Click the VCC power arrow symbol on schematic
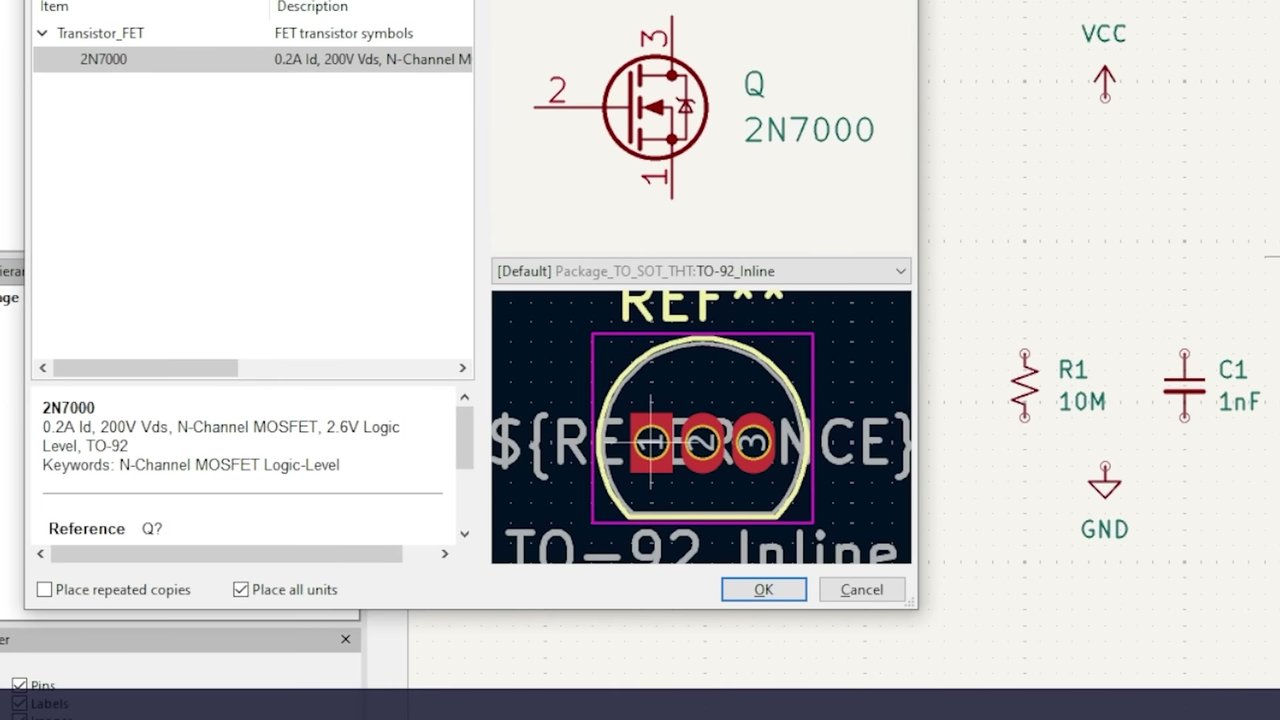This screenshot has height=720, width=1280. click(x=1104, y=84)
